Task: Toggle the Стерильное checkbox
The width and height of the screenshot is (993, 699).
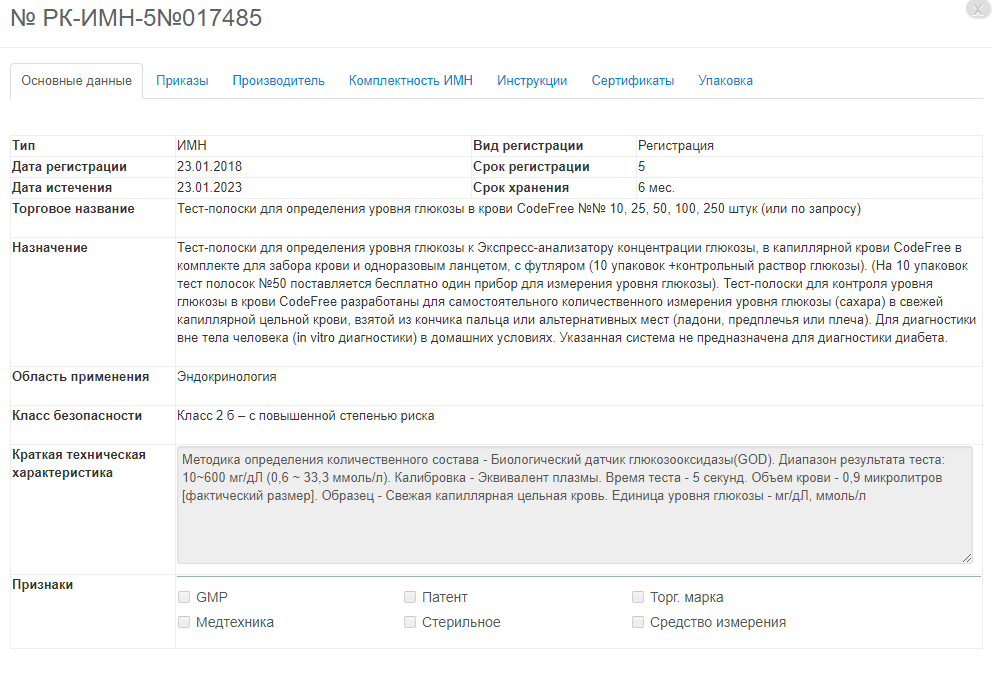Action: point(410,622)
